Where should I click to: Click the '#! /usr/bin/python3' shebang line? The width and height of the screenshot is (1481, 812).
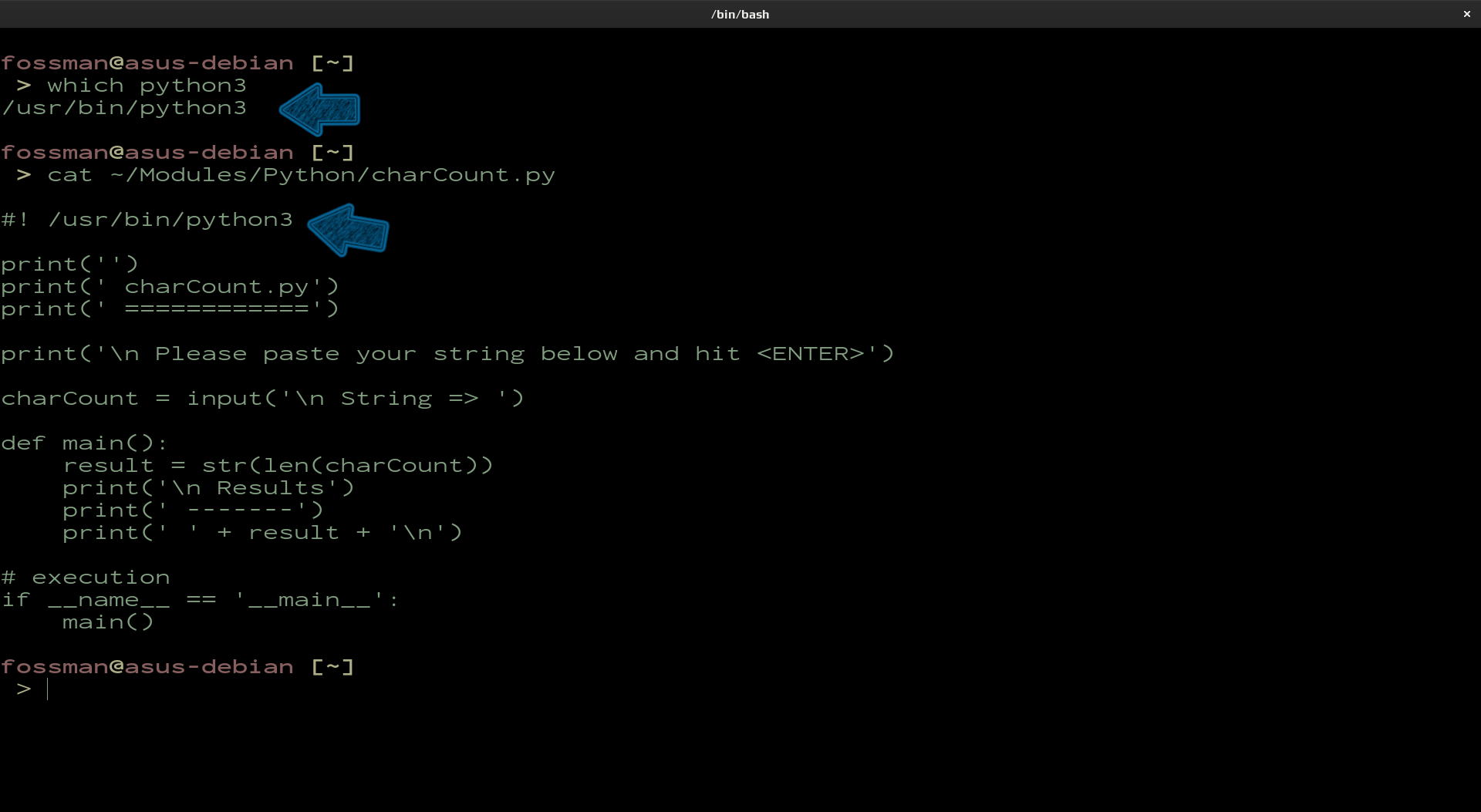tap(147, 220)
